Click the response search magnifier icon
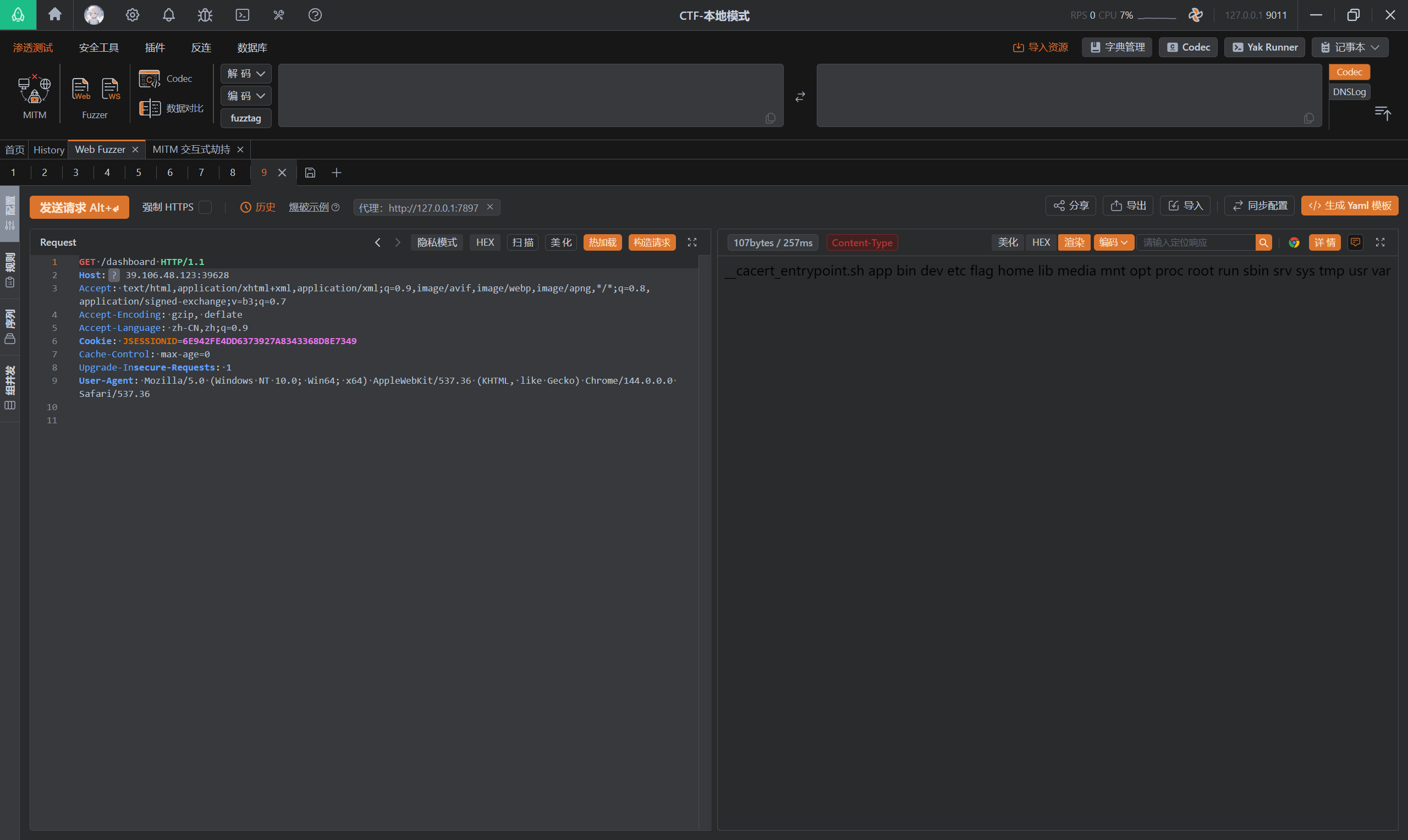Viewport: 1408px width, 840px height. pyautogui.click(x=1264, y=242)
